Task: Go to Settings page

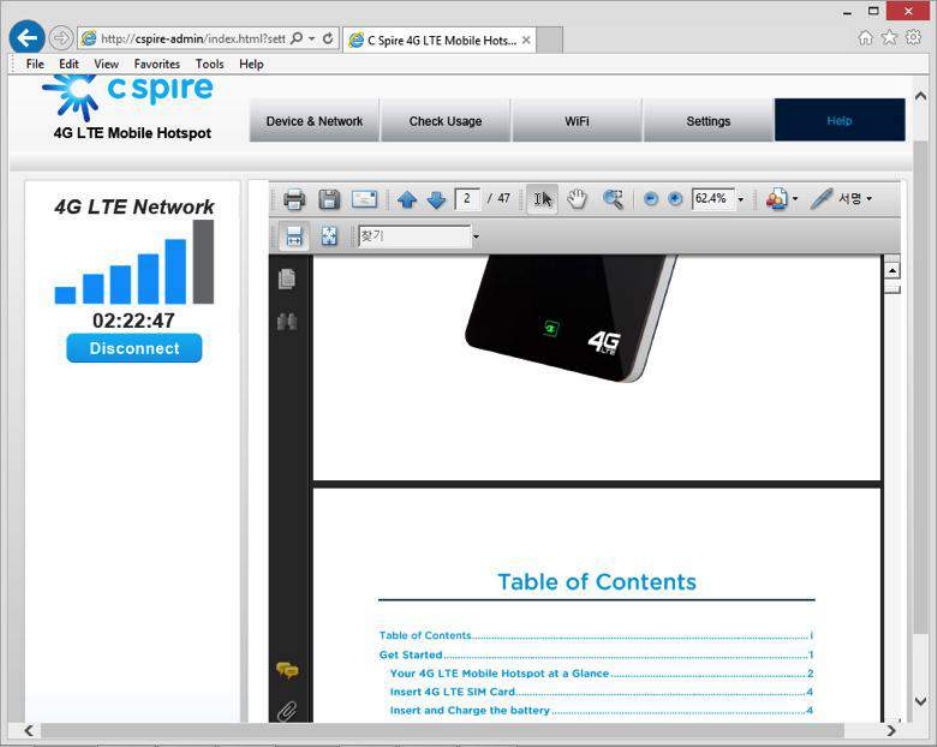Action: click(708, 121)
